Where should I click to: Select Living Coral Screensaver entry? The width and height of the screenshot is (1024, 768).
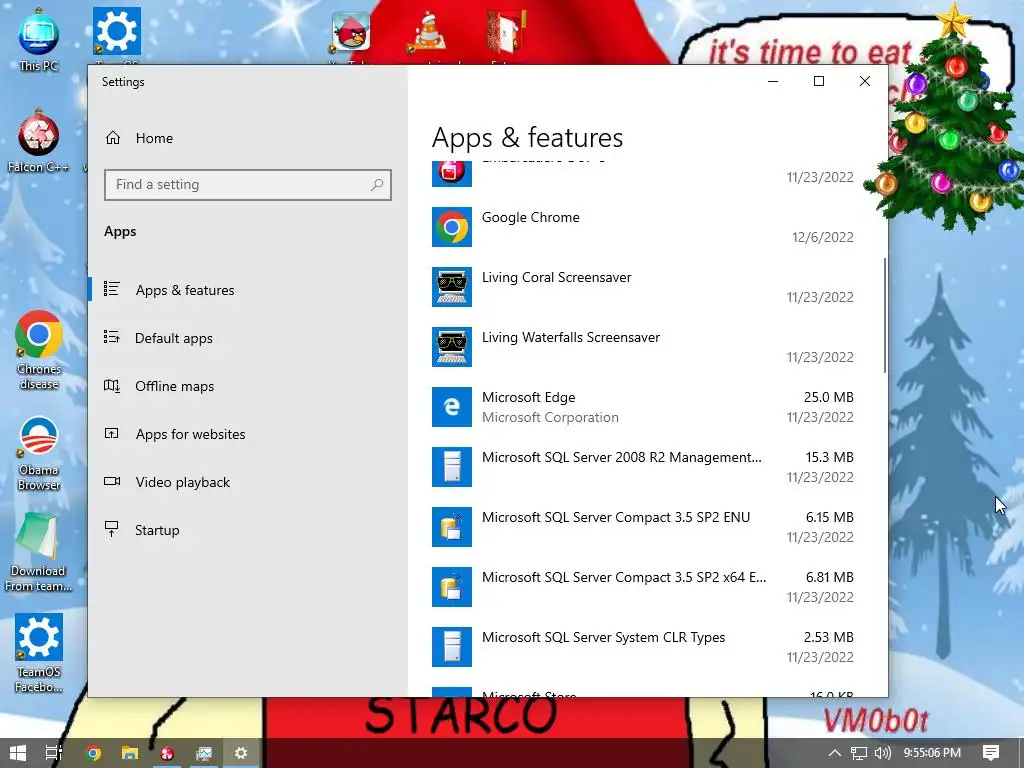tap(643, 287)
